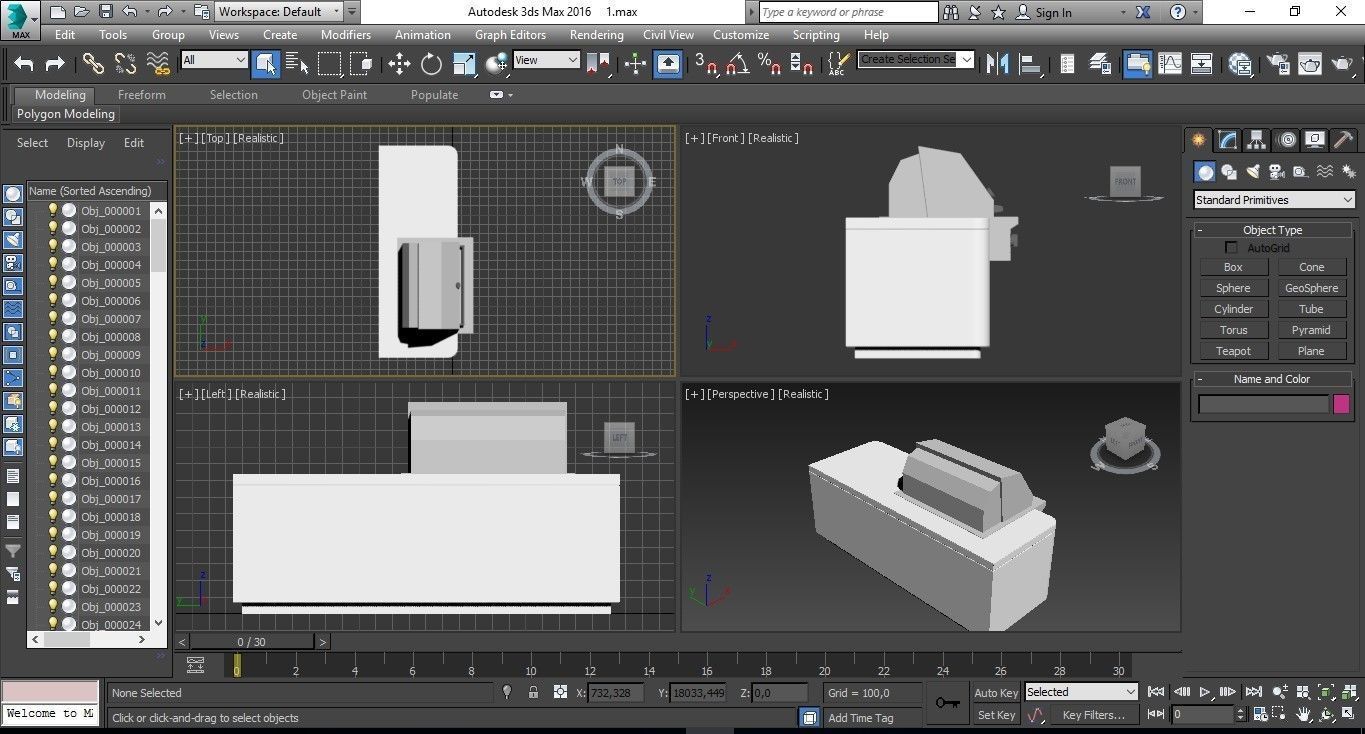This screenshot has width=1365, height=734.
Task: Select Obj_000010 in scene explorer
Action: [111, 373]
